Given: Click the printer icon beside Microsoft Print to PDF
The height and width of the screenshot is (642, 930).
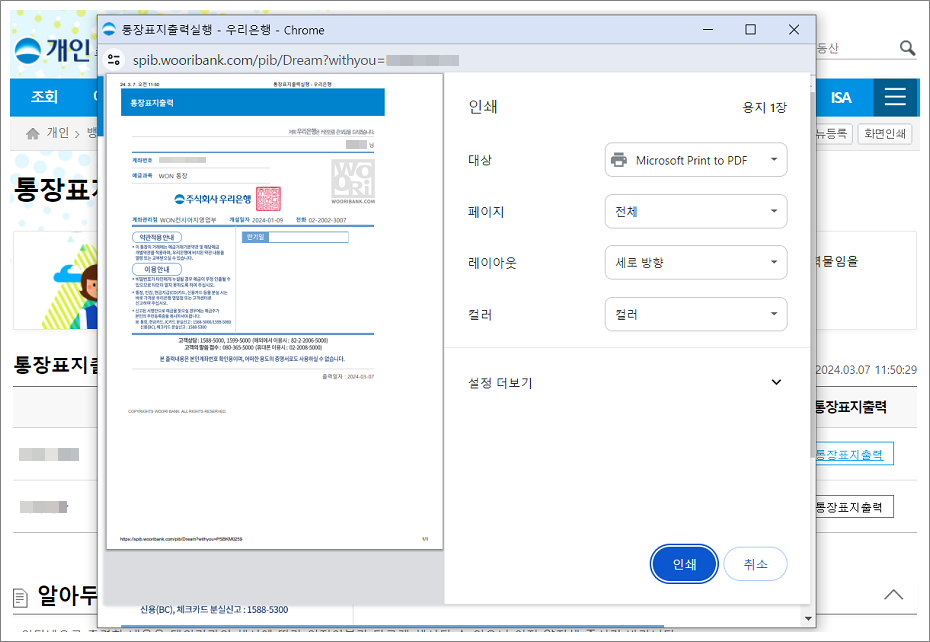Looking at the screenshot, I should click(617, 159).
